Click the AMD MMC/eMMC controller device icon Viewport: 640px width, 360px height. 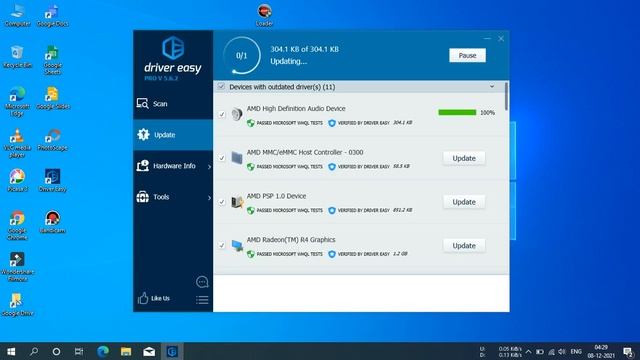tap(237, 158)
